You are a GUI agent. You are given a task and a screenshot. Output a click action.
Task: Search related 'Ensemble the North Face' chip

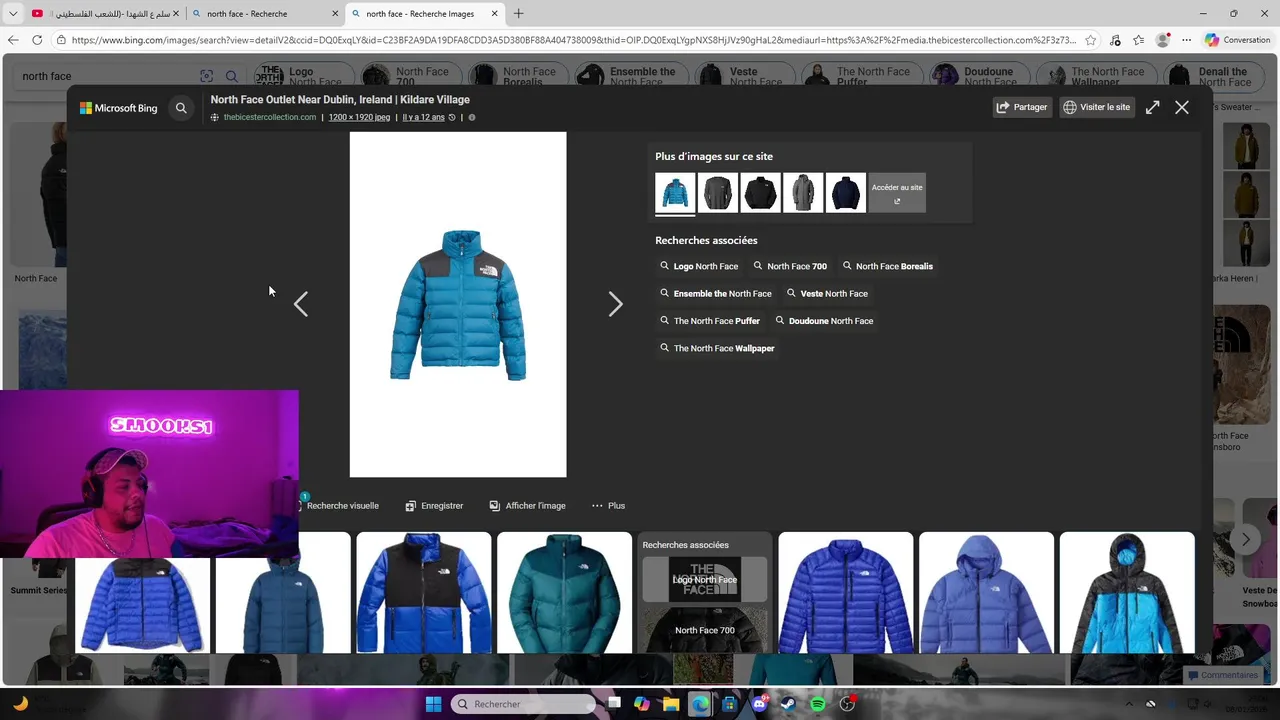click(716, 293)
